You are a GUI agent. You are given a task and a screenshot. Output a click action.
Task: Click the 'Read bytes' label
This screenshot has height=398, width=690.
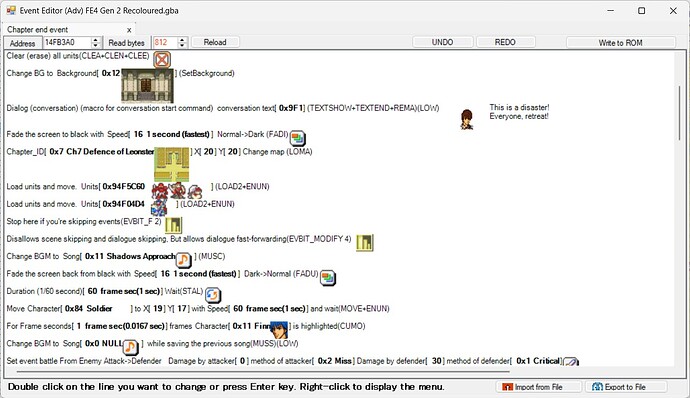(x=126, y=43)
